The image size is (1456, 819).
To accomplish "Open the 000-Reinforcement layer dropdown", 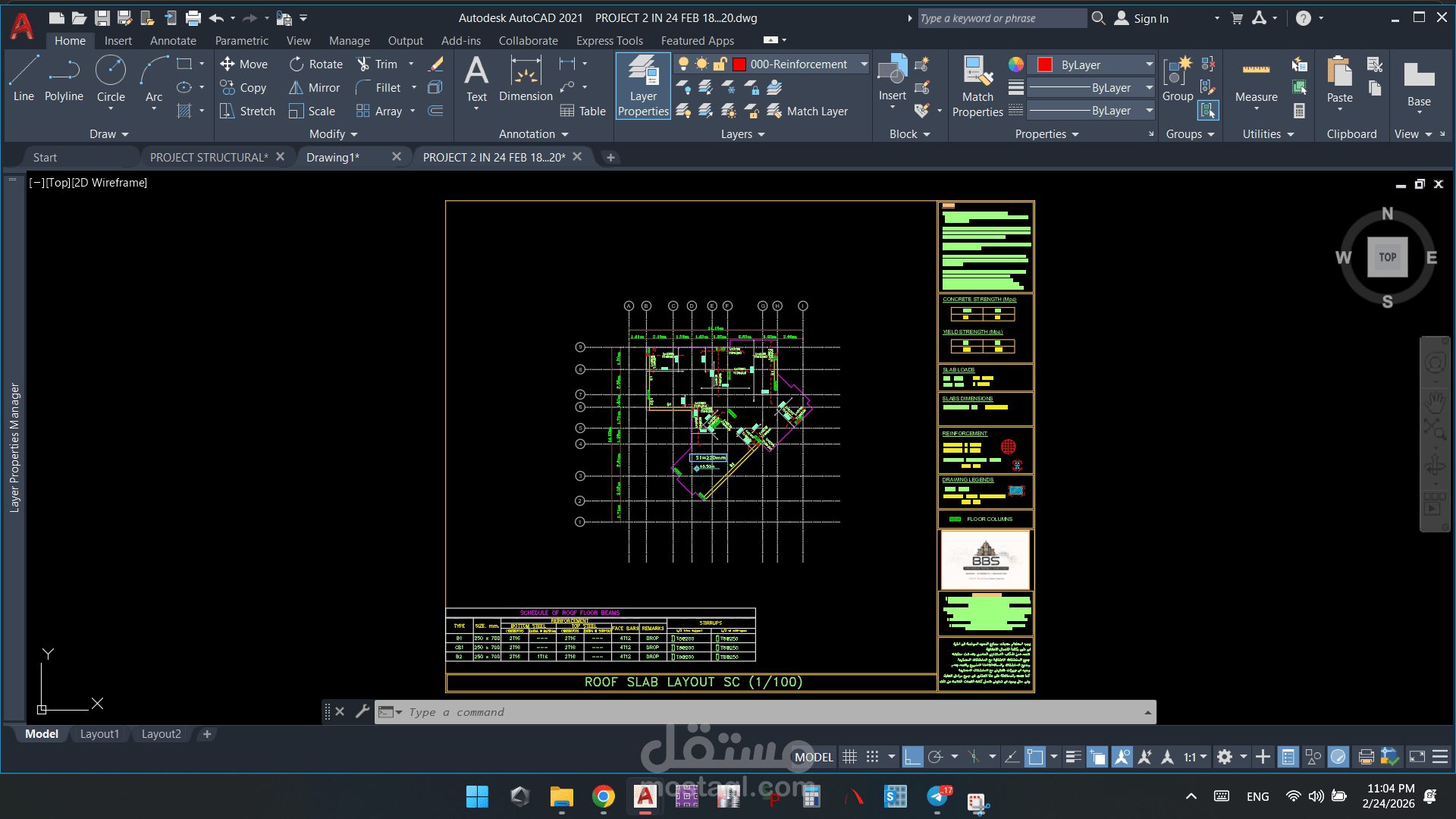I will [x=864, y=64].
